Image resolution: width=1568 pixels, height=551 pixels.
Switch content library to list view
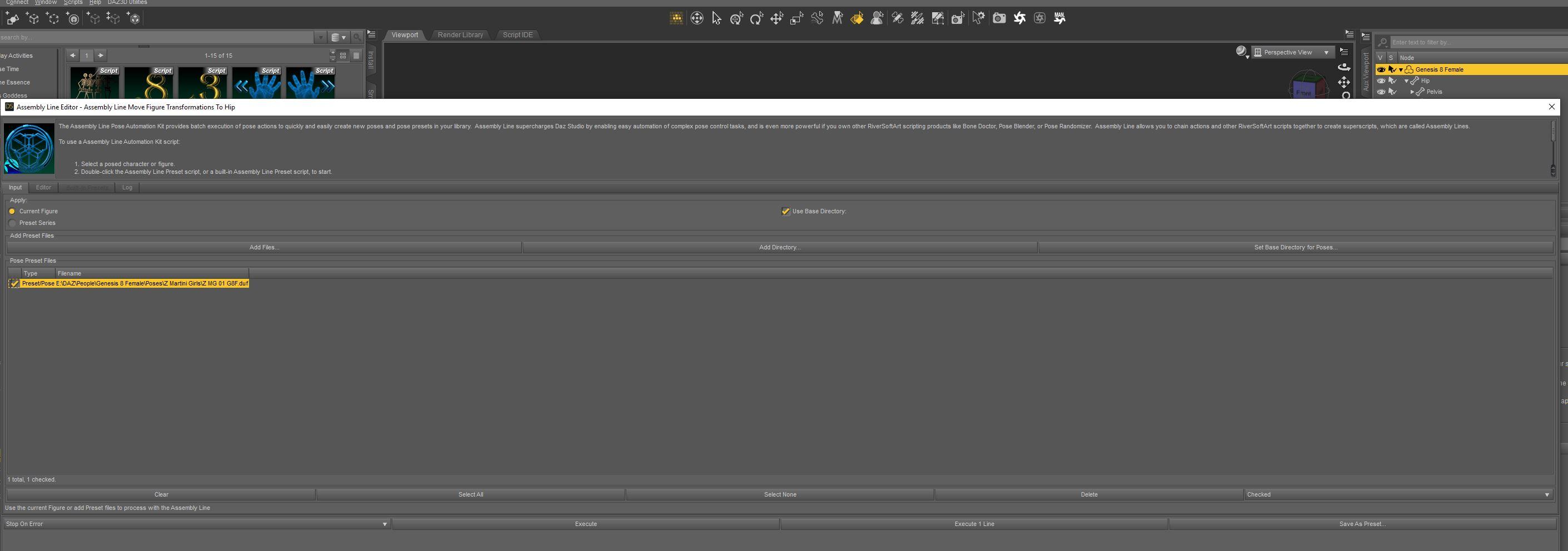click(x=357, y=56)
